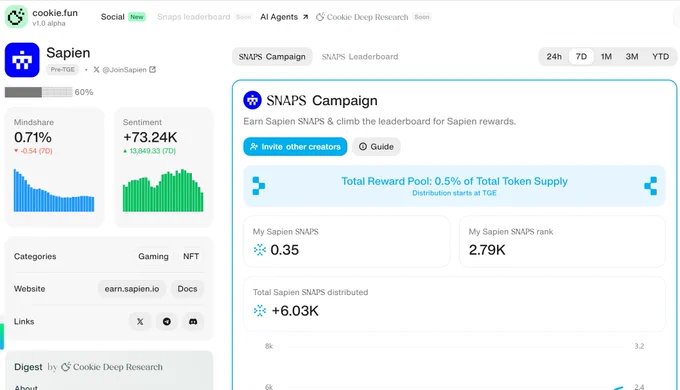Click the Sapien icon in SNAPS Campaign header
The width and height of the screenshot is (680, 390).
pos(252,100)
